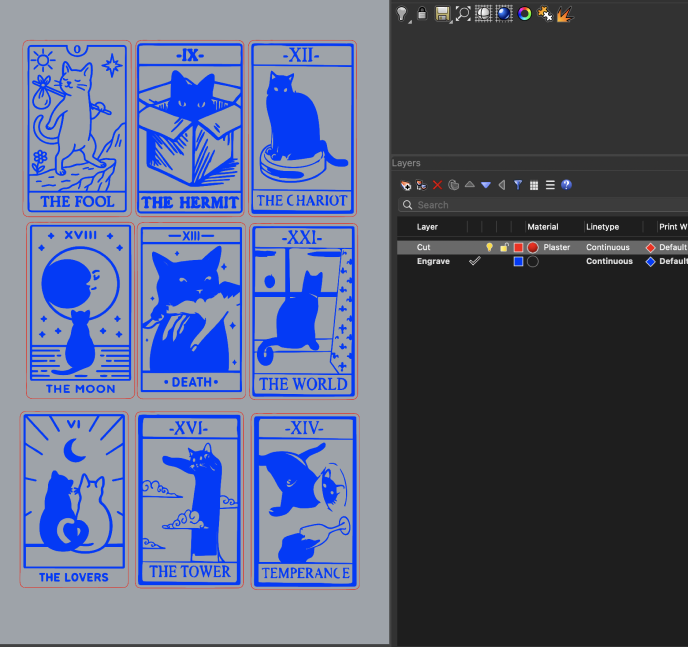
Task: Click the Material column header
Action: (x=543, y=227)
